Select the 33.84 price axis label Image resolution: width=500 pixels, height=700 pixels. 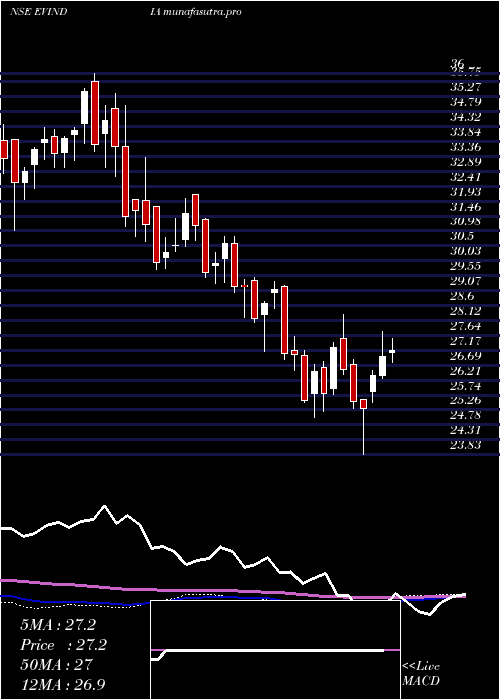click(x=466, y=132)
